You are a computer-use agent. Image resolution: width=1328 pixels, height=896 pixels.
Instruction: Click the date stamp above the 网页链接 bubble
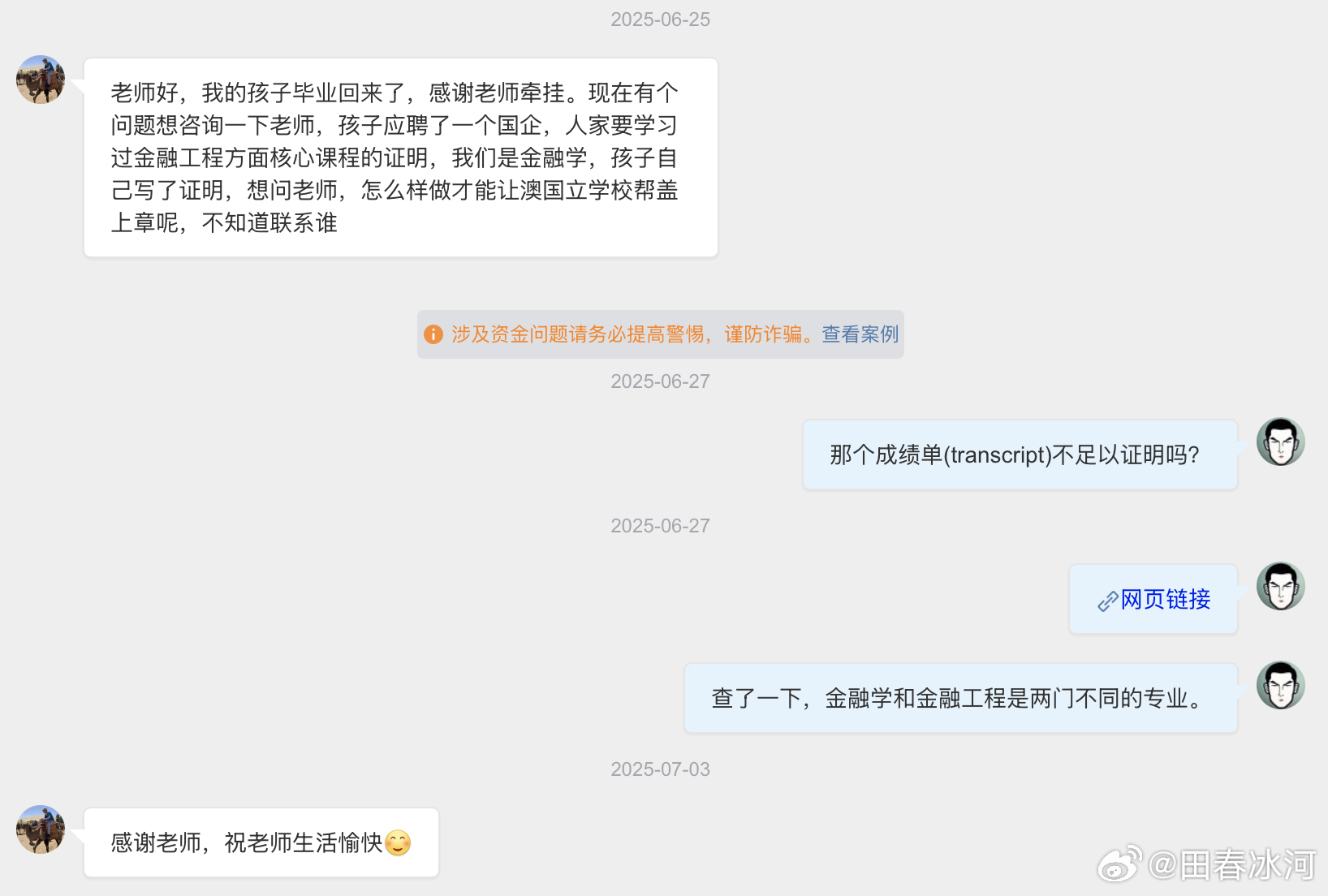click(x=661, y=526)
